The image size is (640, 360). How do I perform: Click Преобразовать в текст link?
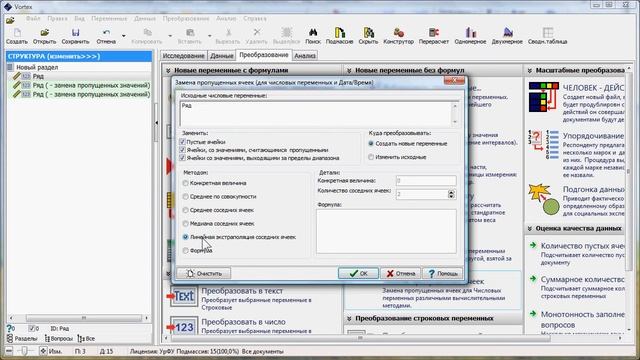[242, 291]
